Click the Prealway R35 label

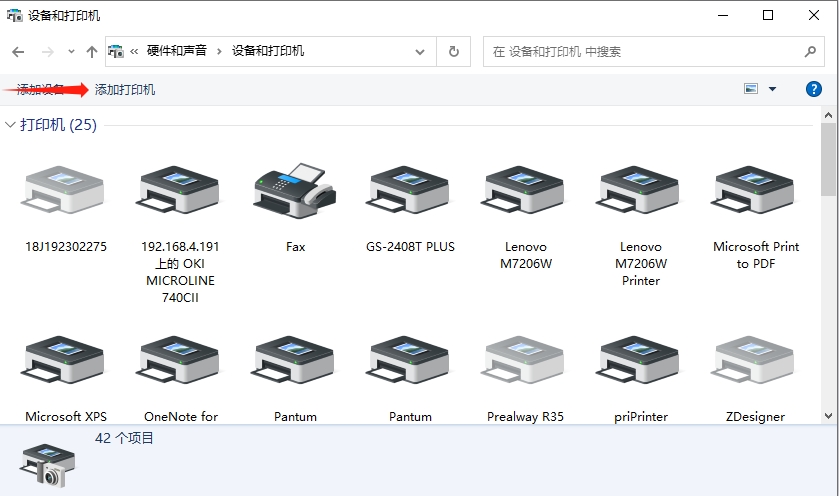tap(525, 416)
